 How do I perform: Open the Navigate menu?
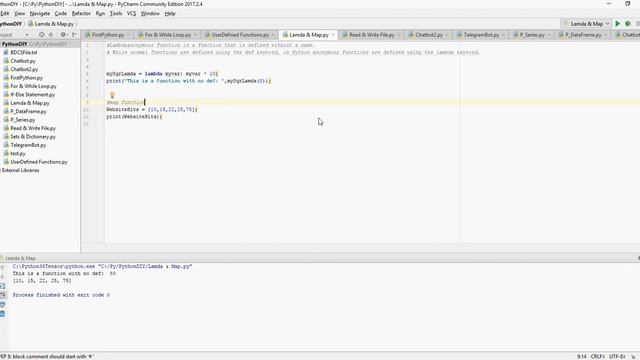(40, 13)
